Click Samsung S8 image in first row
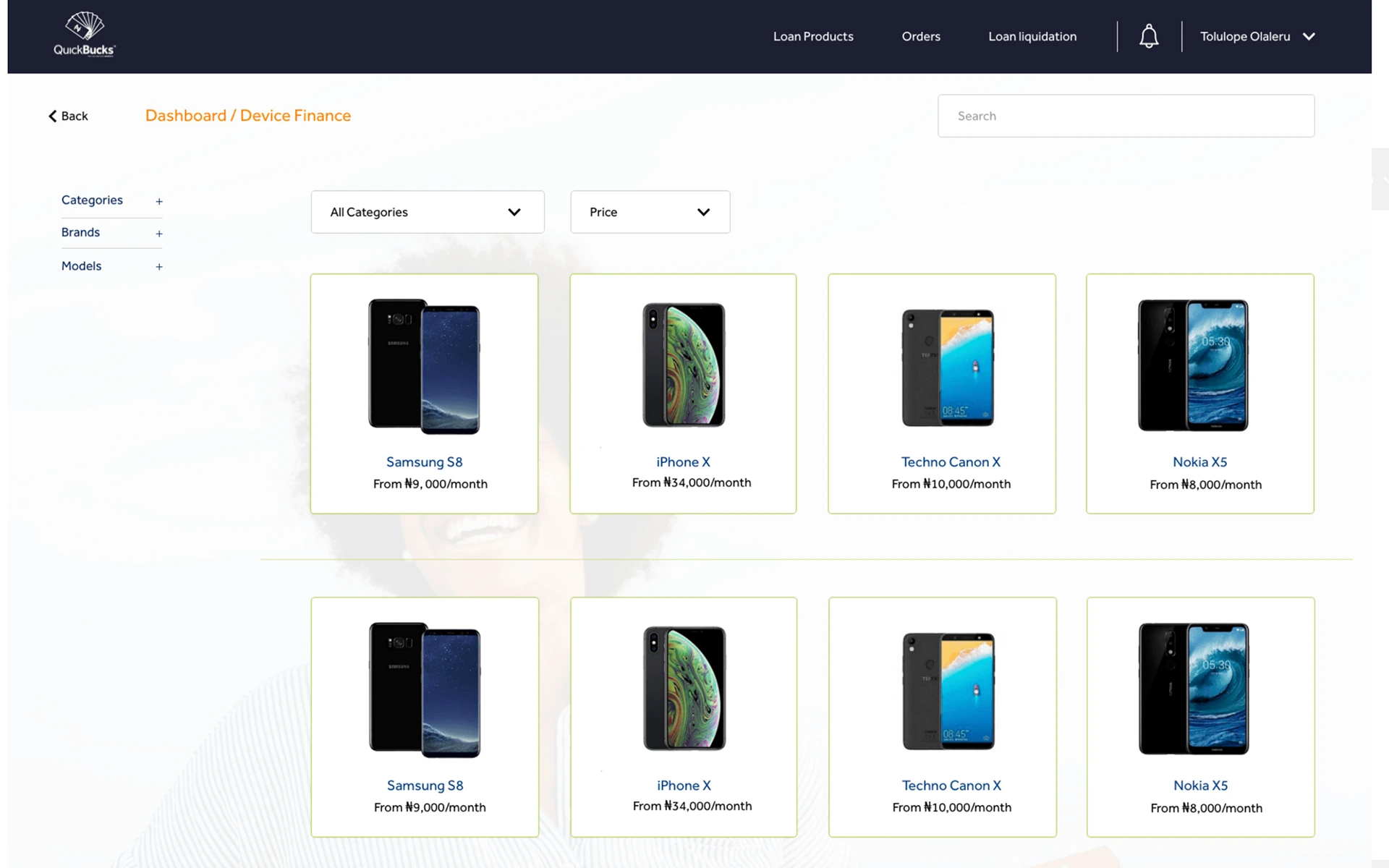The height and width of the screenshot is (868, 1389). tap(424, 366)
